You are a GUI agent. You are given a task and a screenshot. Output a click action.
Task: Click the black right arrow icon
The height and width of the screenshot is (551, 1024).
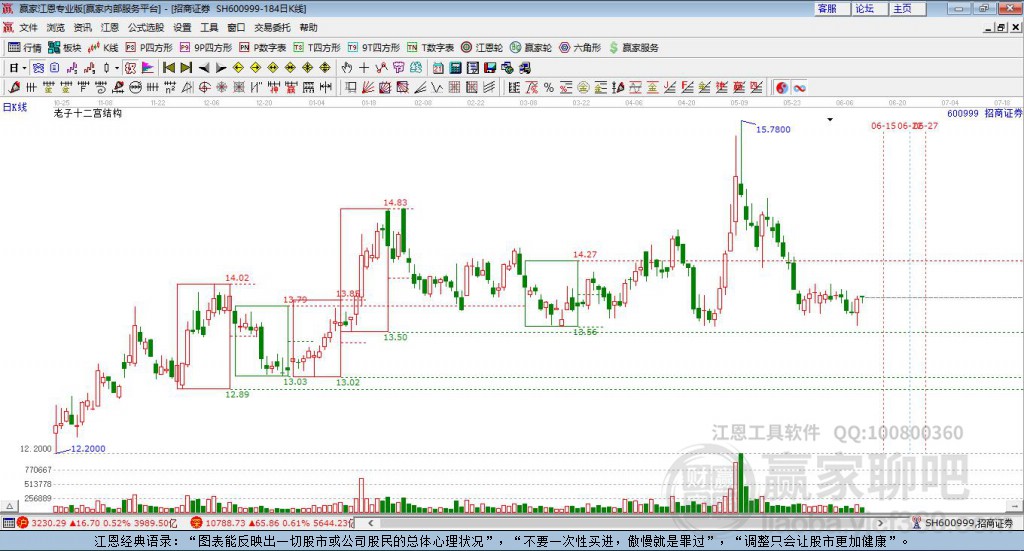[x=221, y=68]
